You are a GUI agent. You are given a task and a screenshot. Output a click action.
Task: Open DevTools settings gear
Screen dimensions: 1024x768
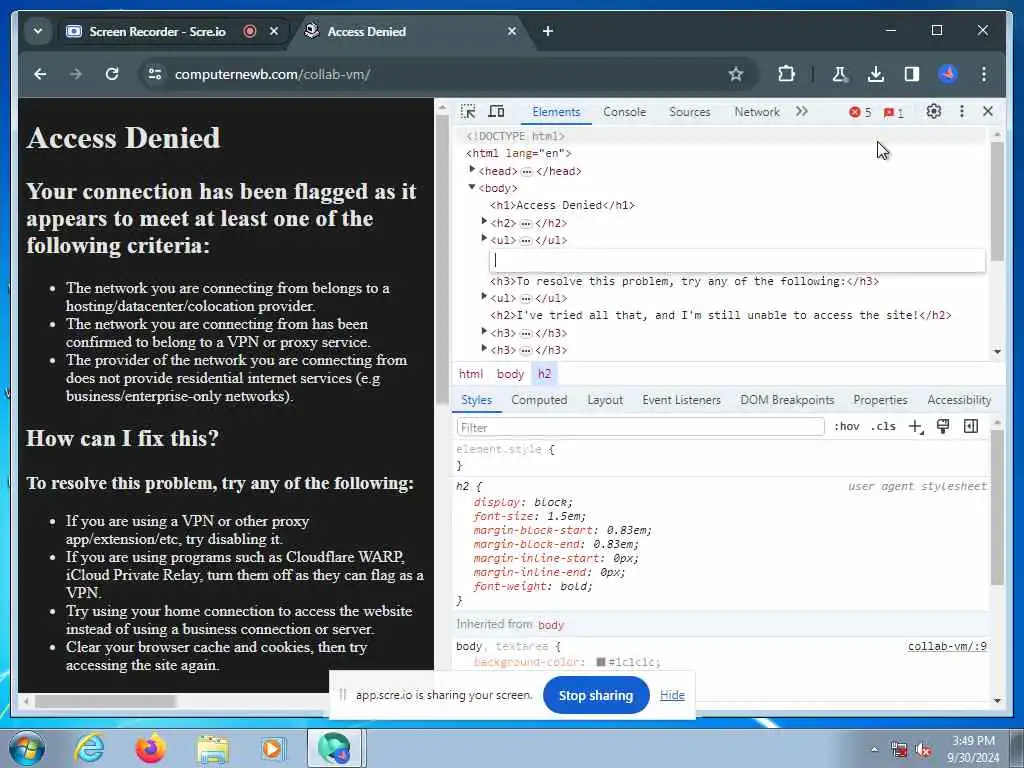934,112
